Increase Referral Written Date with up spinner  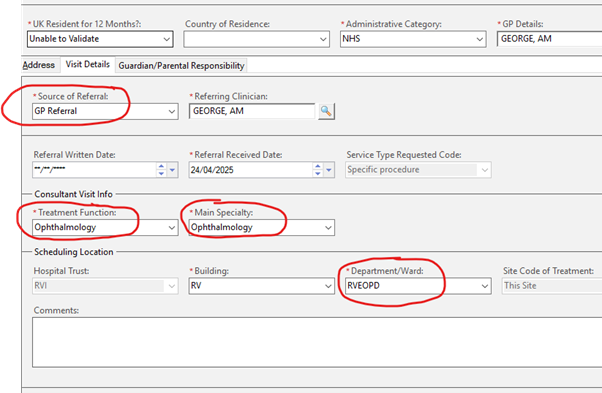coord(161,166)
